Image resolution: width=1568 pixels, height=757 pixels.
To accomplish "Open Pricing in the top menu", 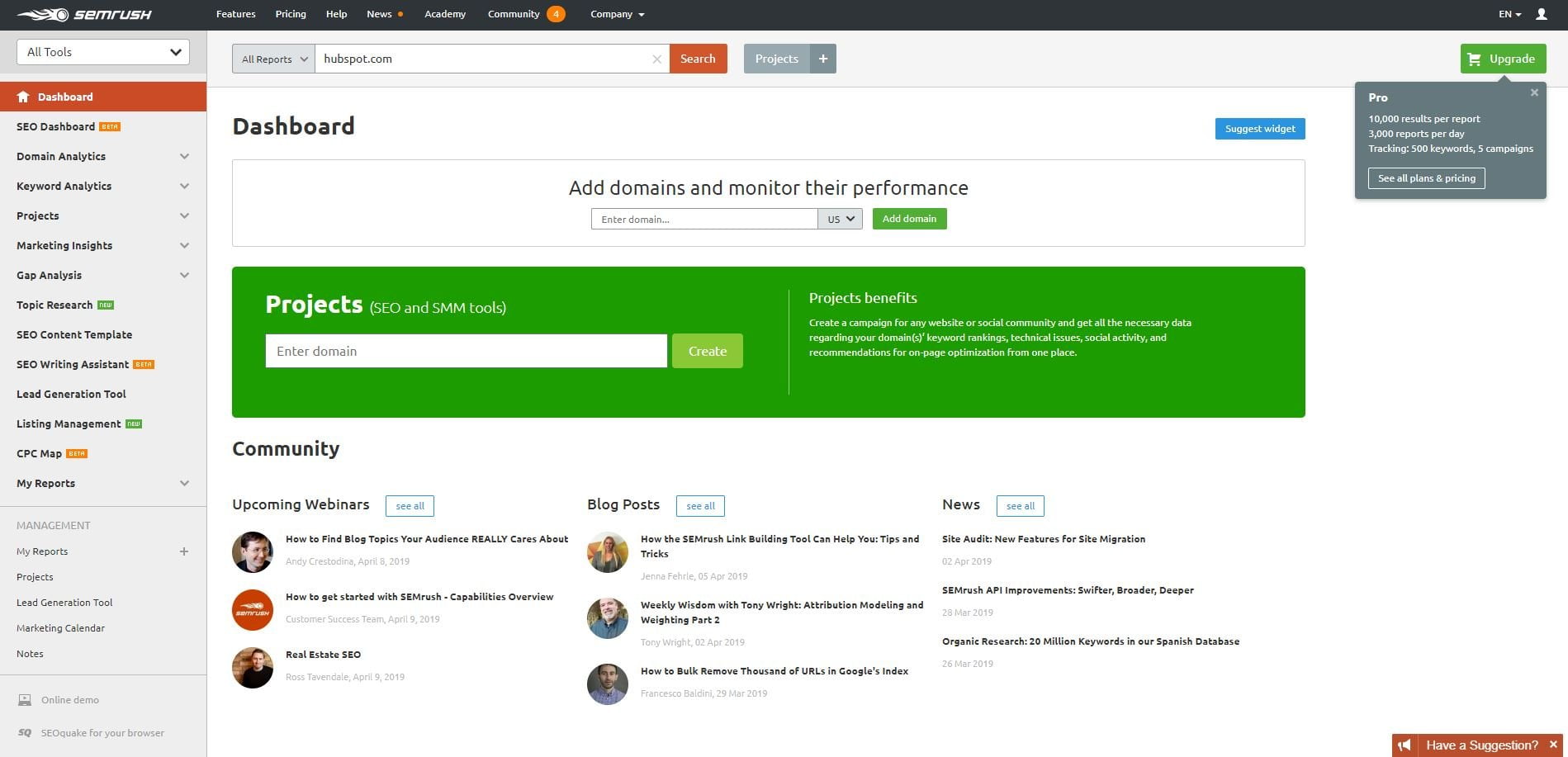I will click(291, 14).
